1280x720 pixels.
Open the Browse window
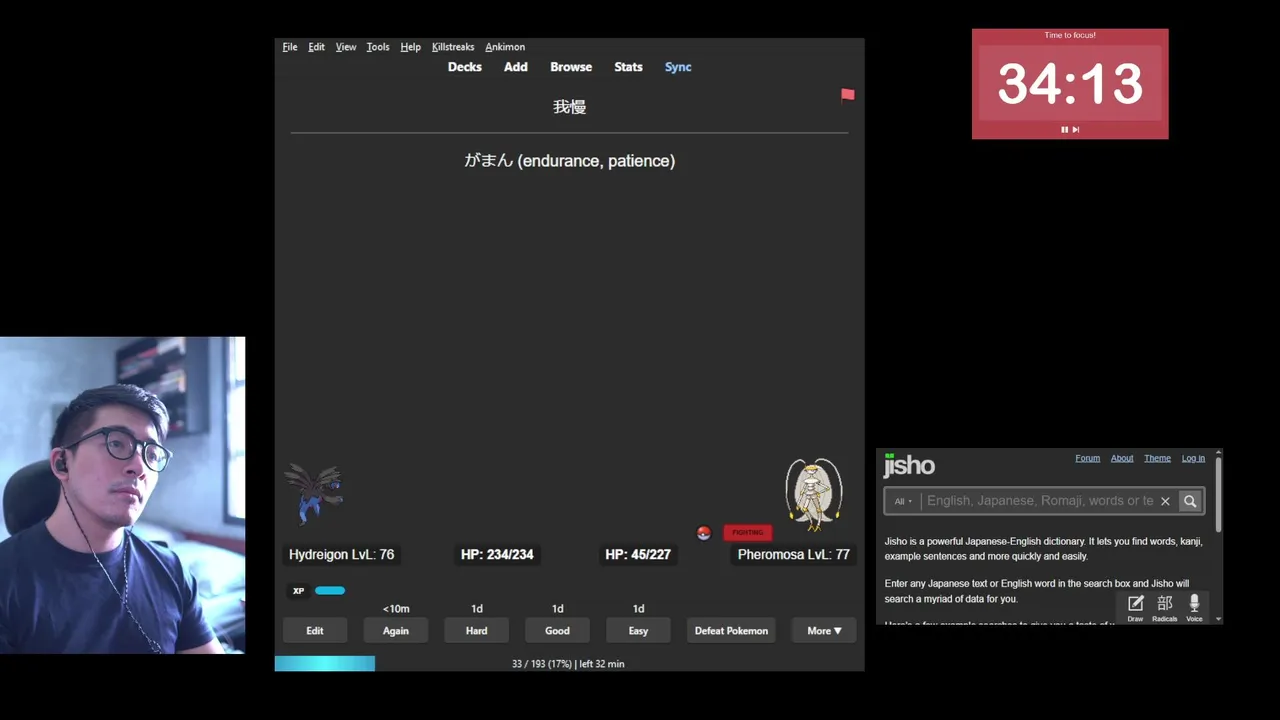pos(571,67)
